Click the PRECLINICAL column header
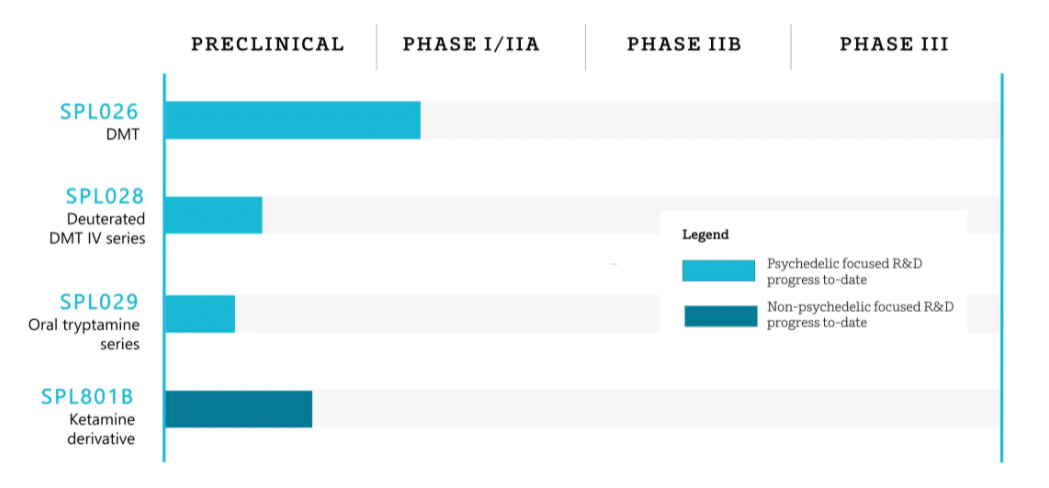The width and height of the screenshot is (1049, 488). click(x=267, y=44)
